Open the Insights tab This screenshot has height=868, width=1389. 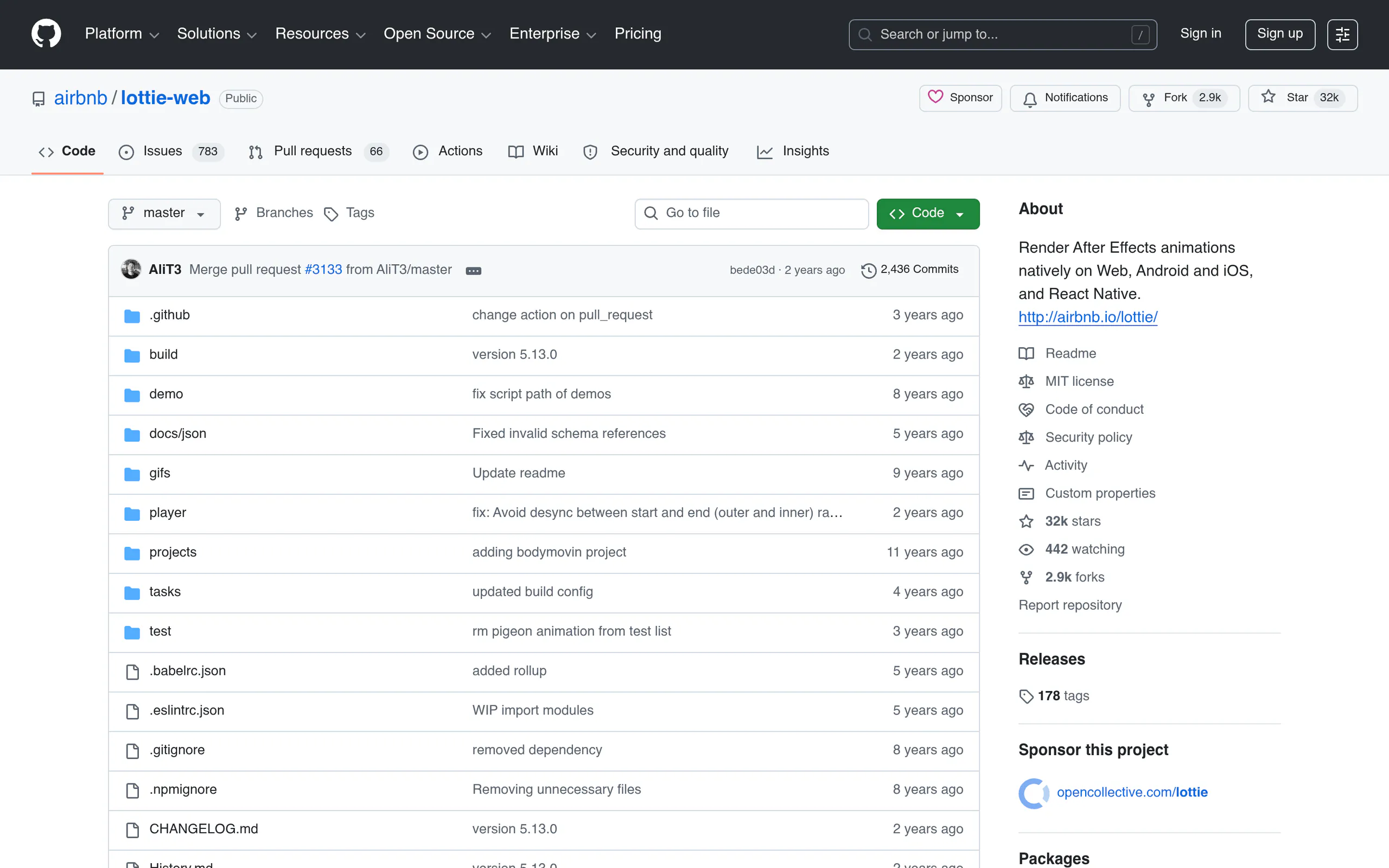coord(793,151)
